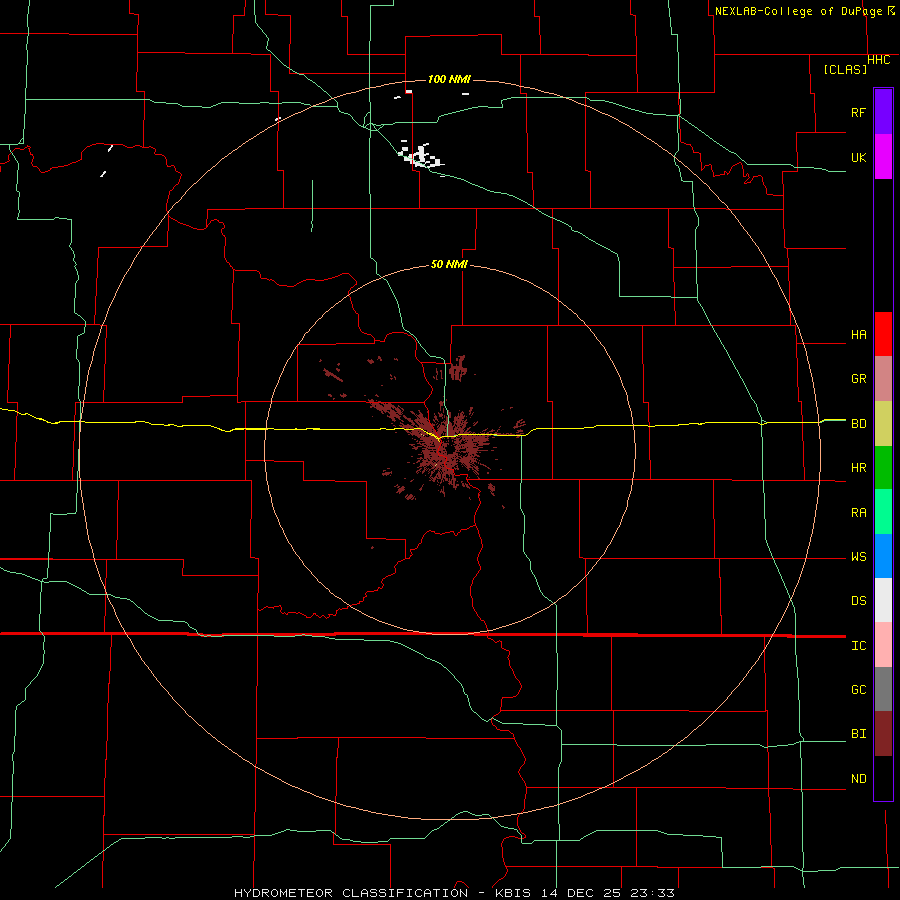Click the pink GR legend color swatch
This screenshot has width=900, height=900.
point(883,379)
